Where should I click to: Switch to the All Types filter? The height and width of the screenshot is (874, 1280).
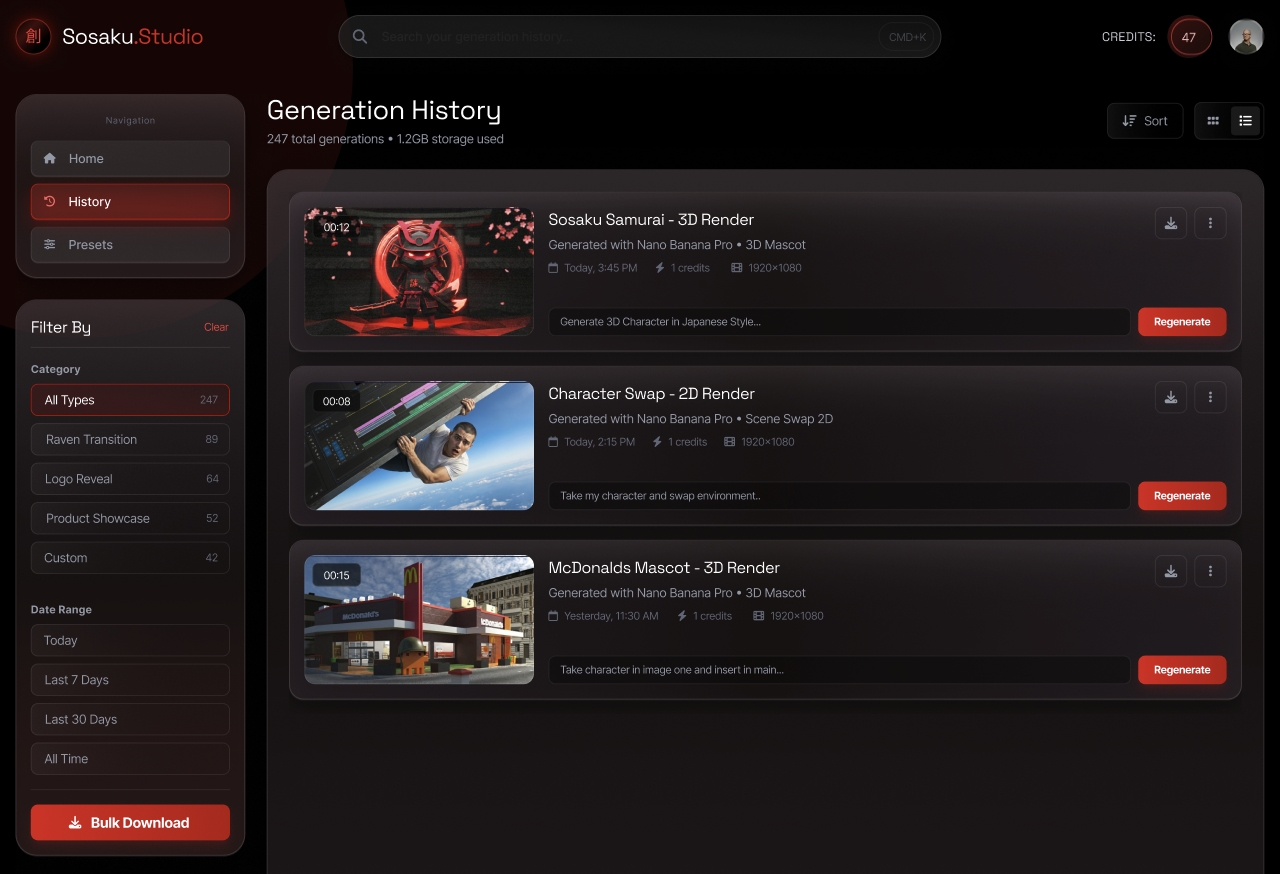pyautogui.click(x=130, y=399)
